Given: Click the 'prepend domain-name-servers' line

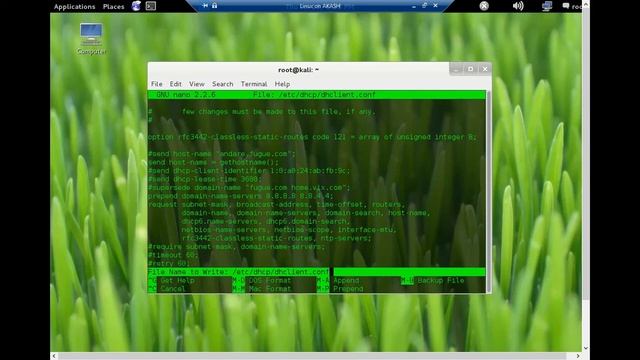Looking at the screenshot, I should 241,196.
